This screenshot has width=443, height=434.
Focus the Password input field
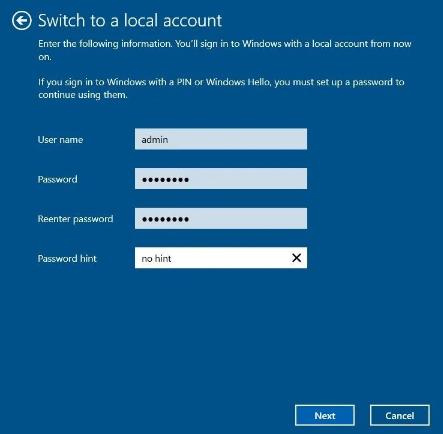click(221, 179)
